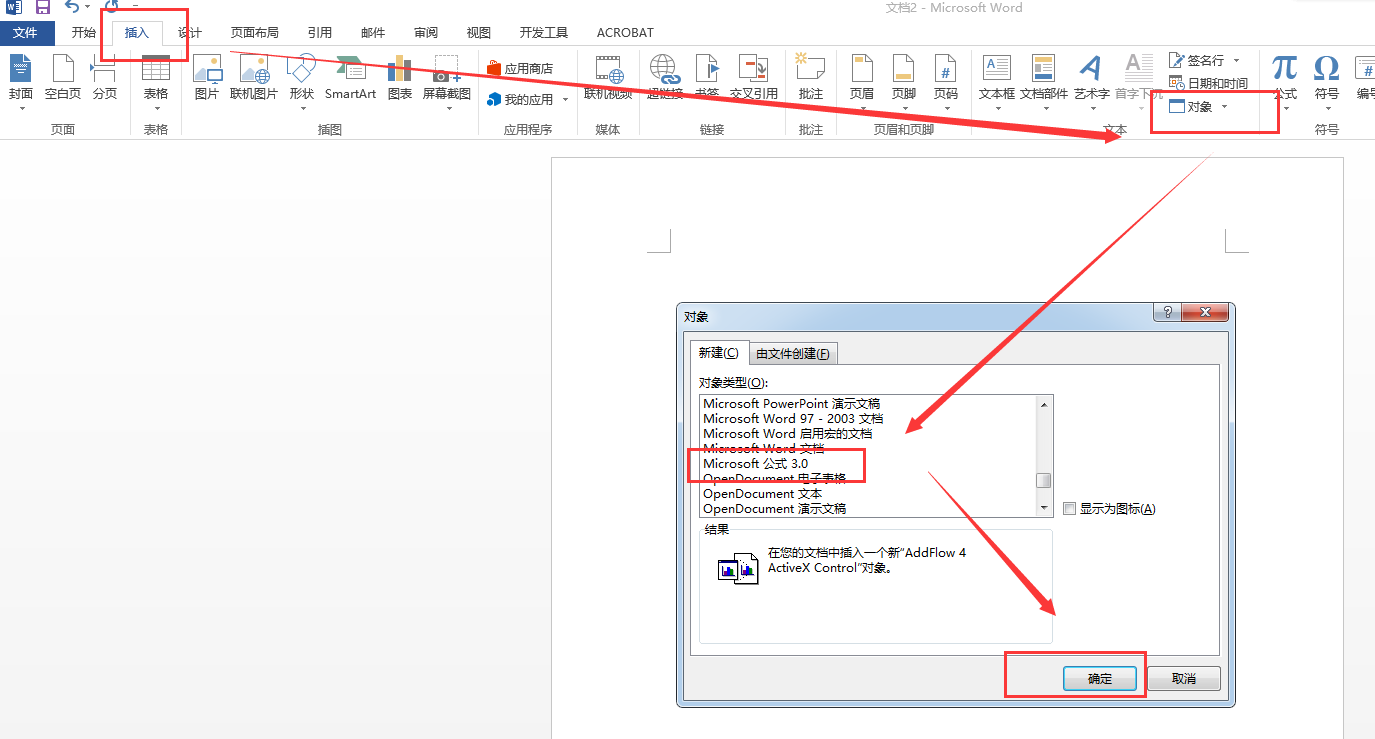
Task: Switch to the 审阅 (Review) tab
Action: 426,33
